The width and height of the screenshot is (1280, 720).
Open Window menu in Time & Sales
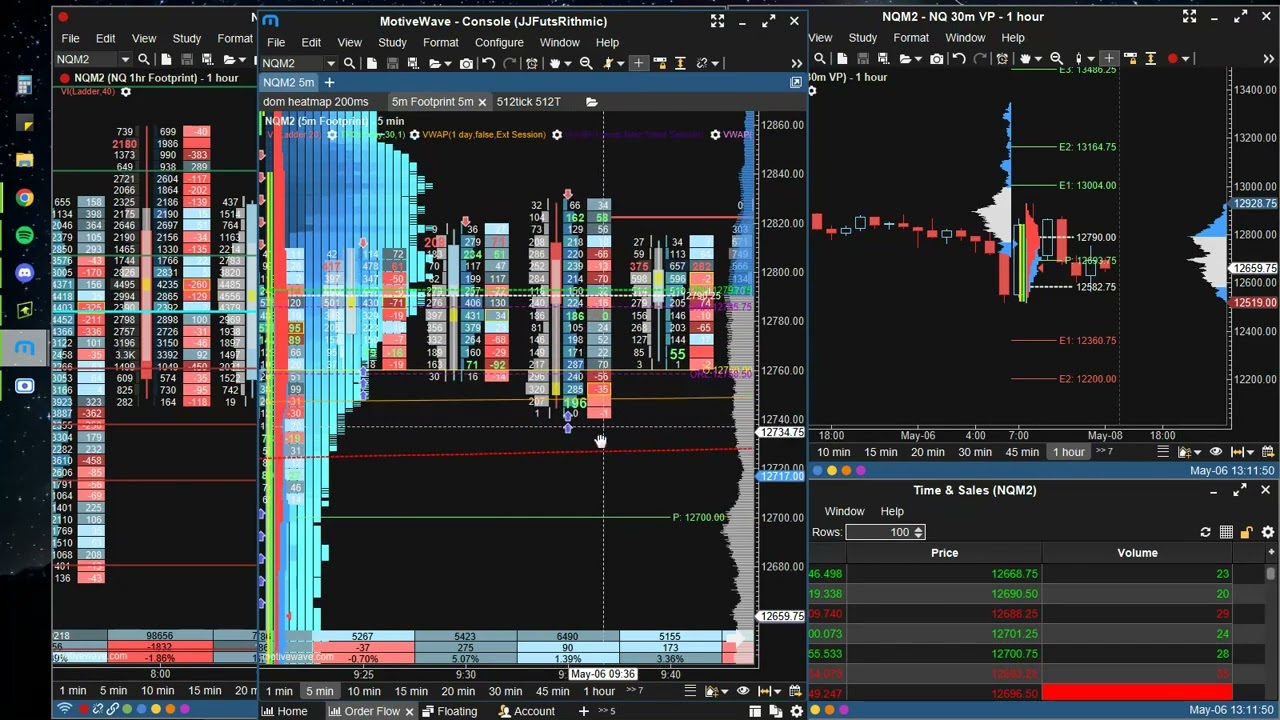pos(844,511)
